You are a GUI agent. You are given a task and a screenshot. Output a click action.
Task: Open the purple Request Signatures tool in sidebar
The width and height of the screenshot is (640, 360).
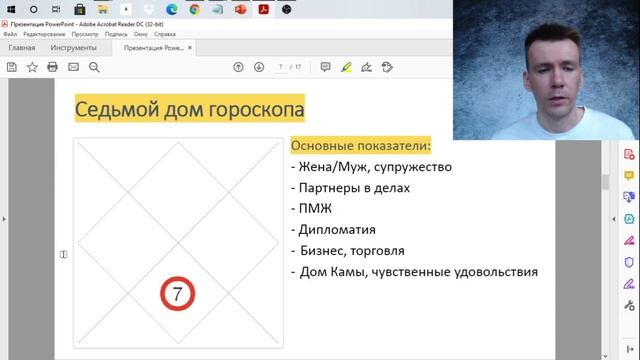point(629,283)
